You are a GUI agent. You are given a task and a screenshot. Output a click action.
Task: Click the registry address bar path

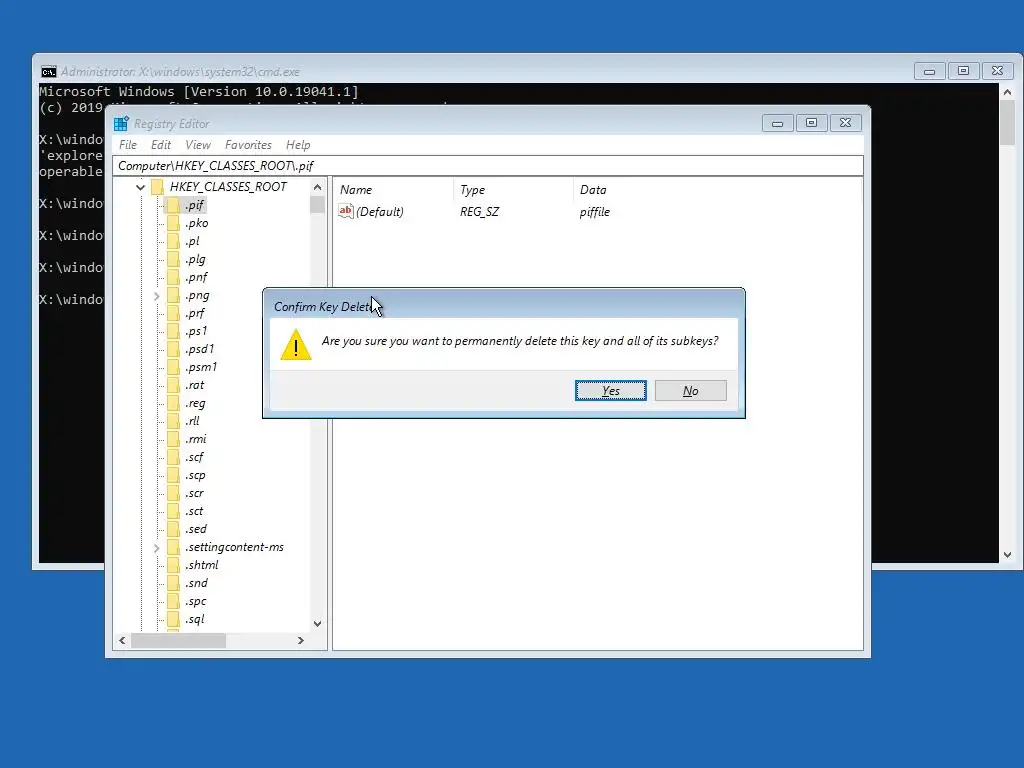click(487, 166)
